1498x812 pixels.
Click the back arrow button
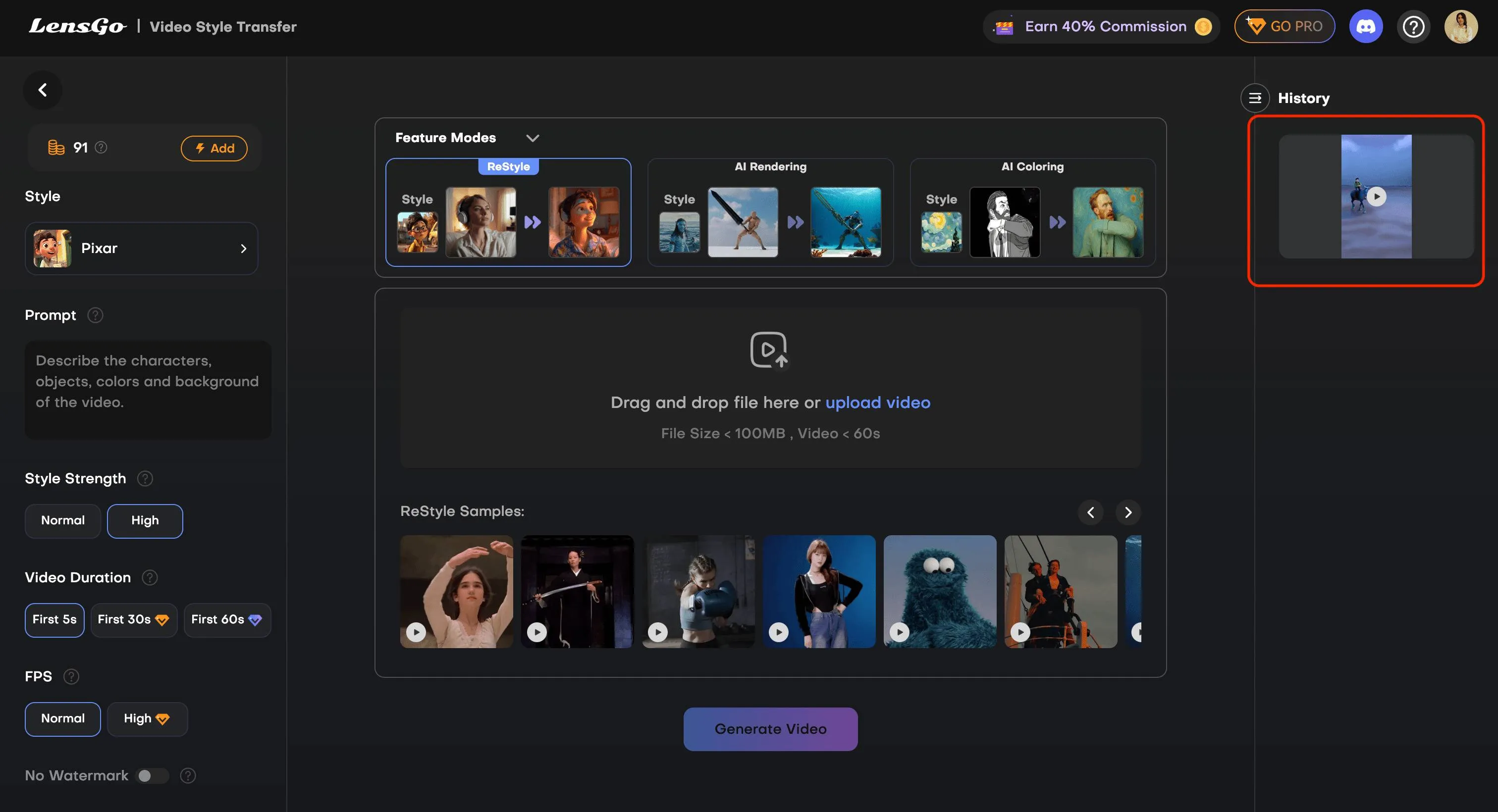tap(43, 90)
